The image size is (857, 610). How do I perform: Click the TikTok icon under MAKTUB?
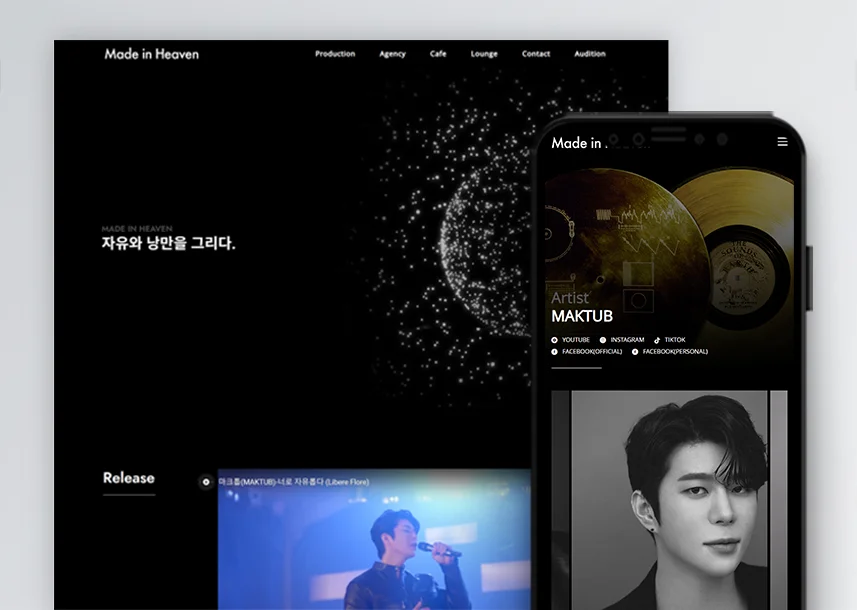tap(657, 340)
